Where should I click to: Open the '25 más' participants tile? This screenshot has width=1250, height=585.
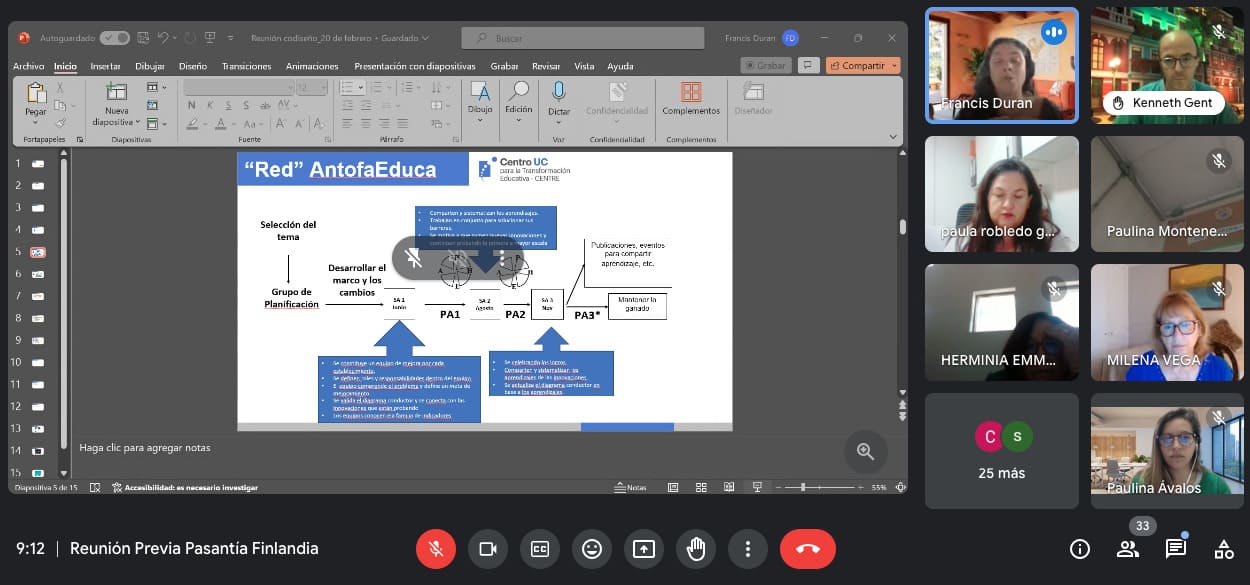pyautogui.click(x=1002, y=451)
